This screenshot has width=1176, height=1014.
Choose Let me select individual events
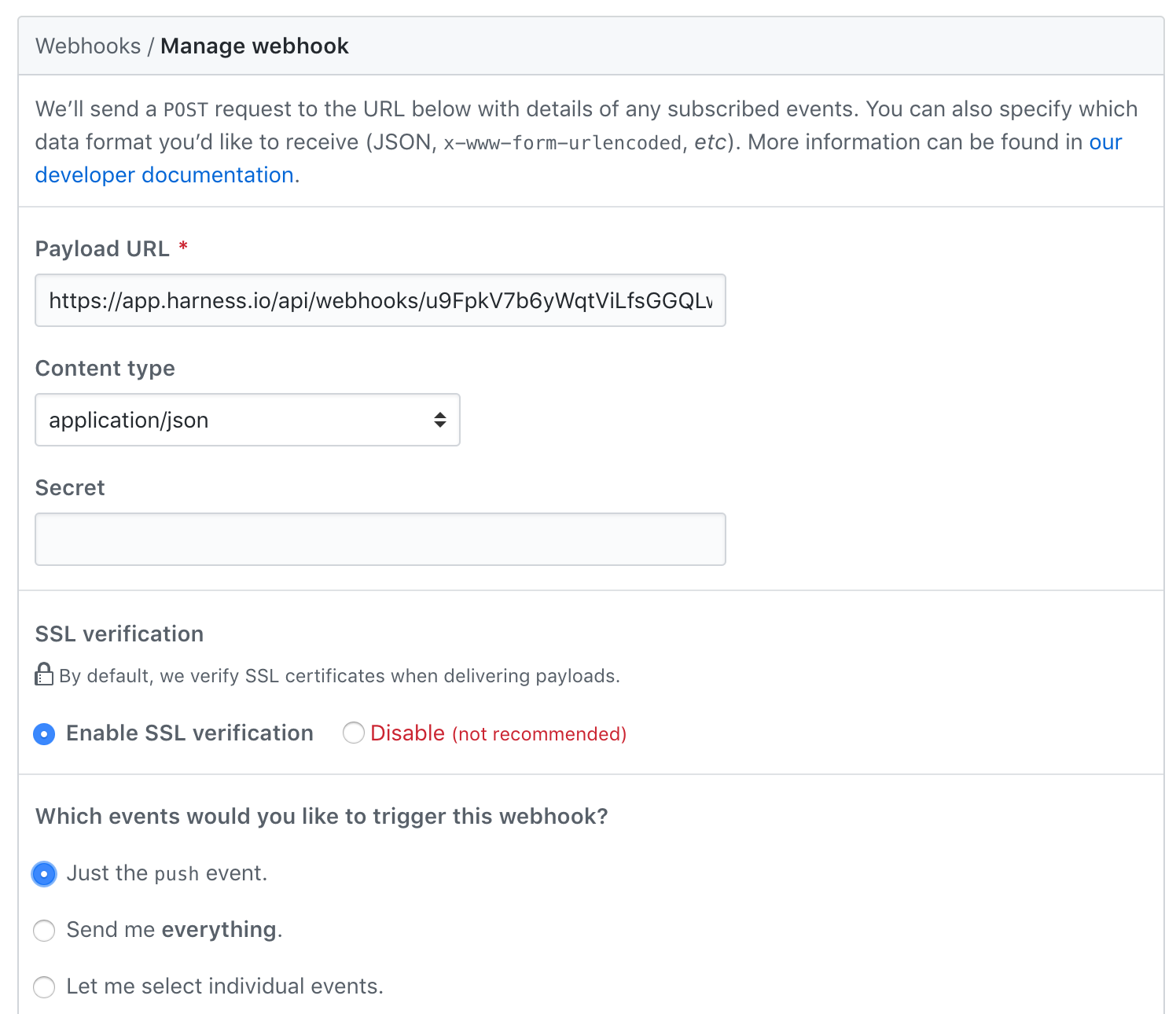click(44, 987)
